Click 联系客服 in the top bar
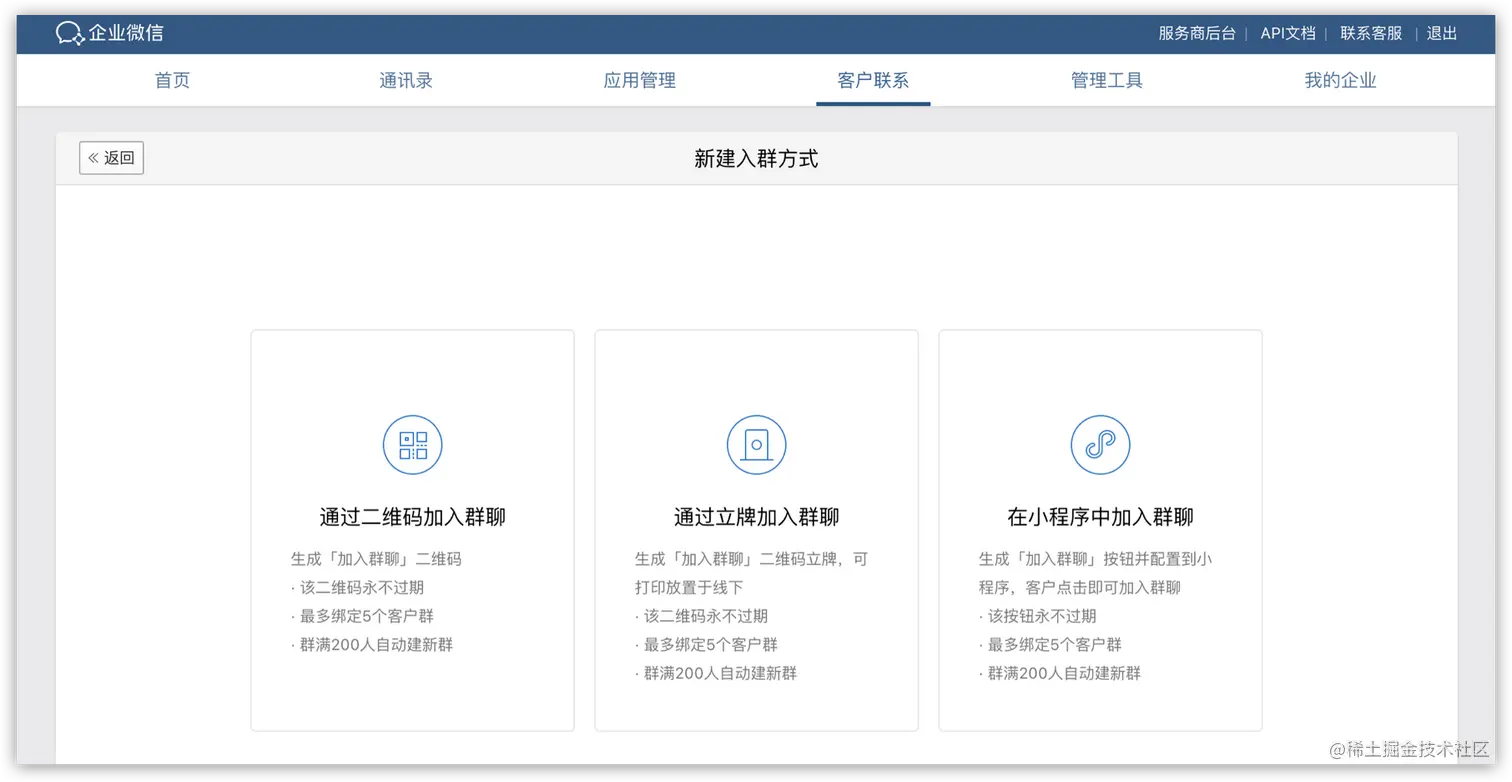The width and height of the screenshot is (1512, 782). coord(1370,32)
